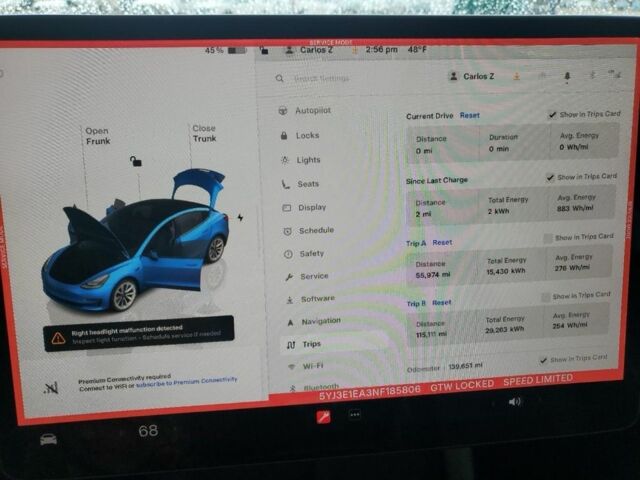Open the Display settings menu
The height and width of the screenshot is (480, 640).
point(305,207)
